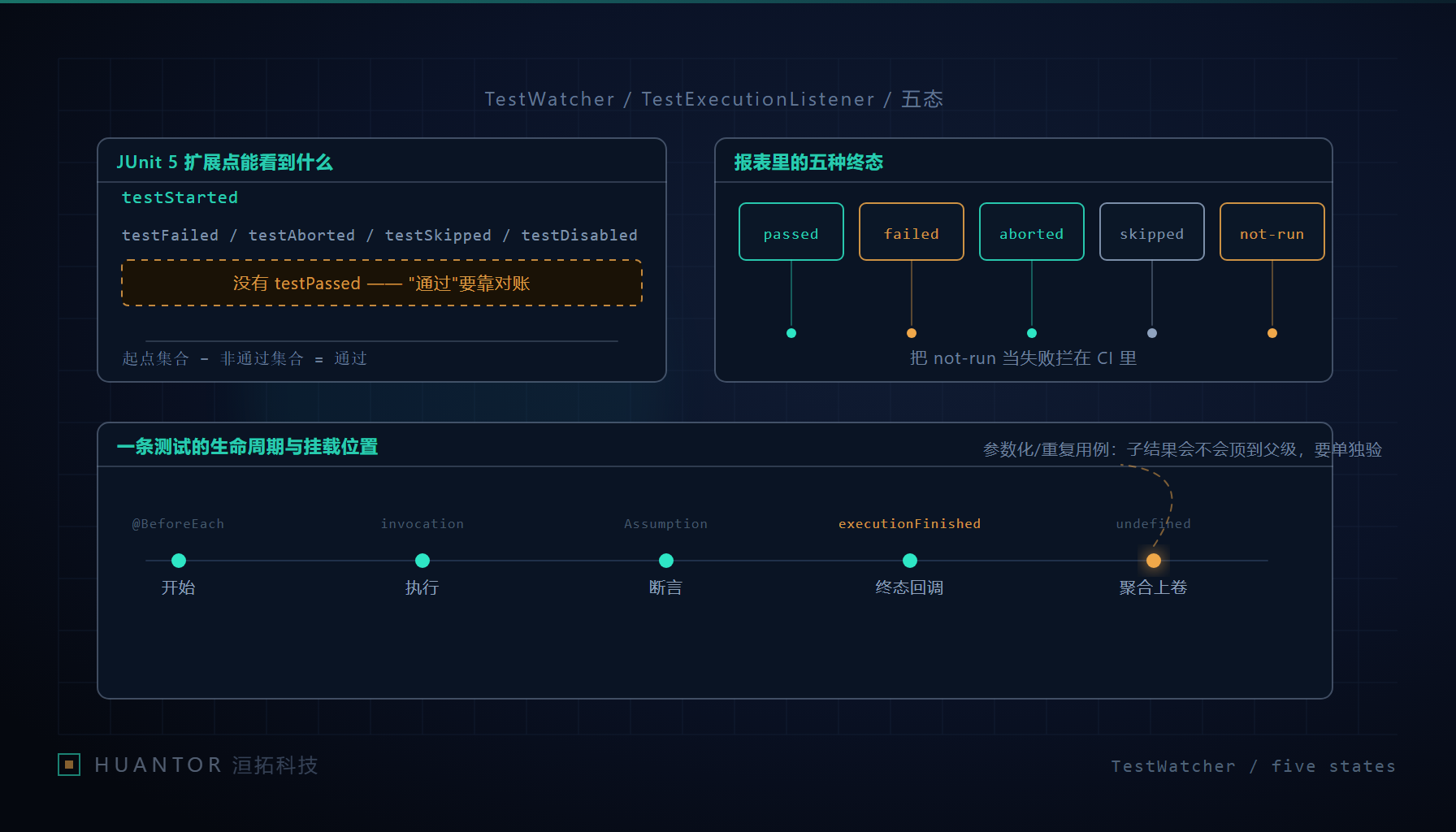Click the orange dot under not-run
The height and width of the screenshot is (832, 1456).
[x=1272, y=333]
